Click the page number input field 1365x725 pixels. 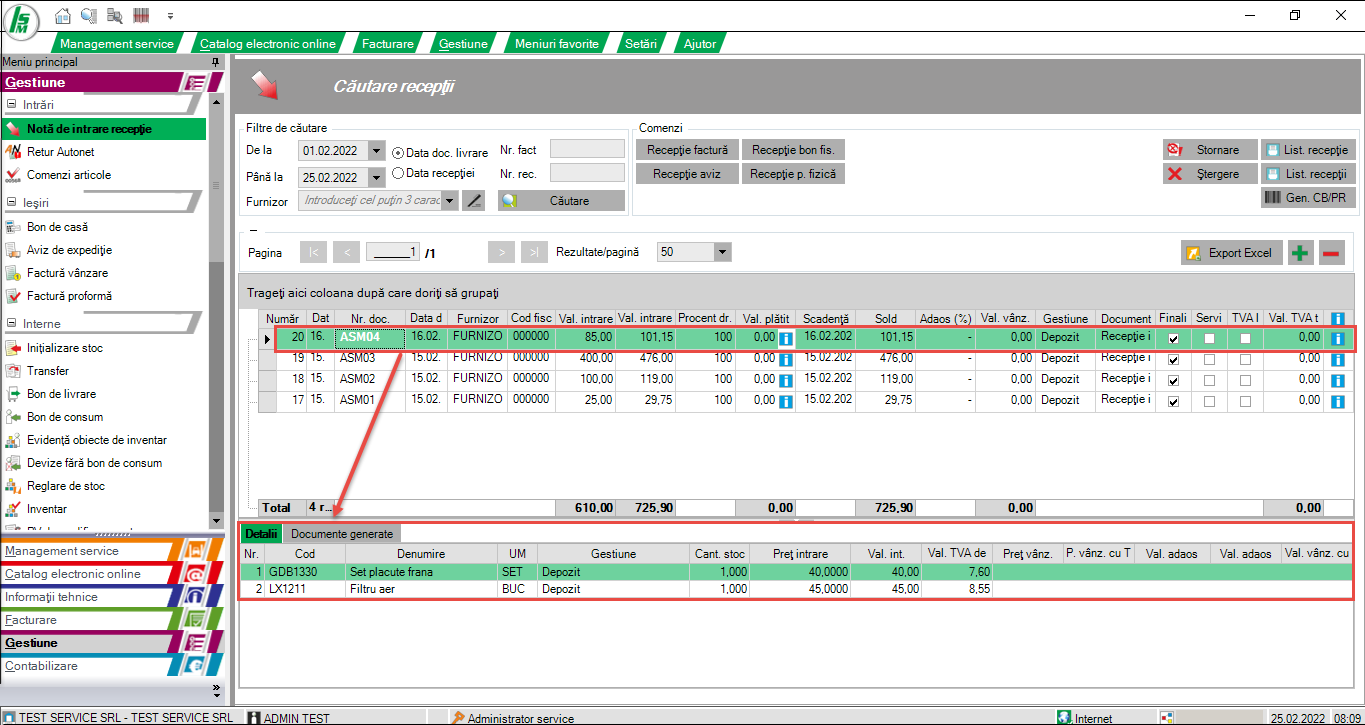point(393,253)
